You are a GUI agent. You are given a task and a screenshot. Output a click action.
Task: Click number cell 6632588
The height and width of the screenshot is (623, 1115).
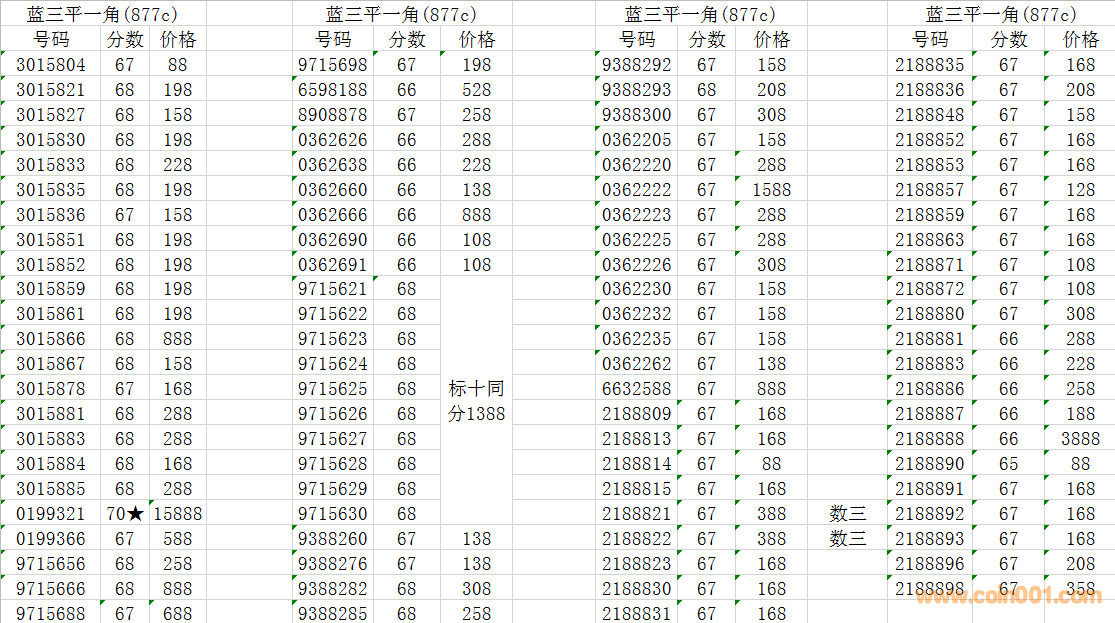coord(637,389)
